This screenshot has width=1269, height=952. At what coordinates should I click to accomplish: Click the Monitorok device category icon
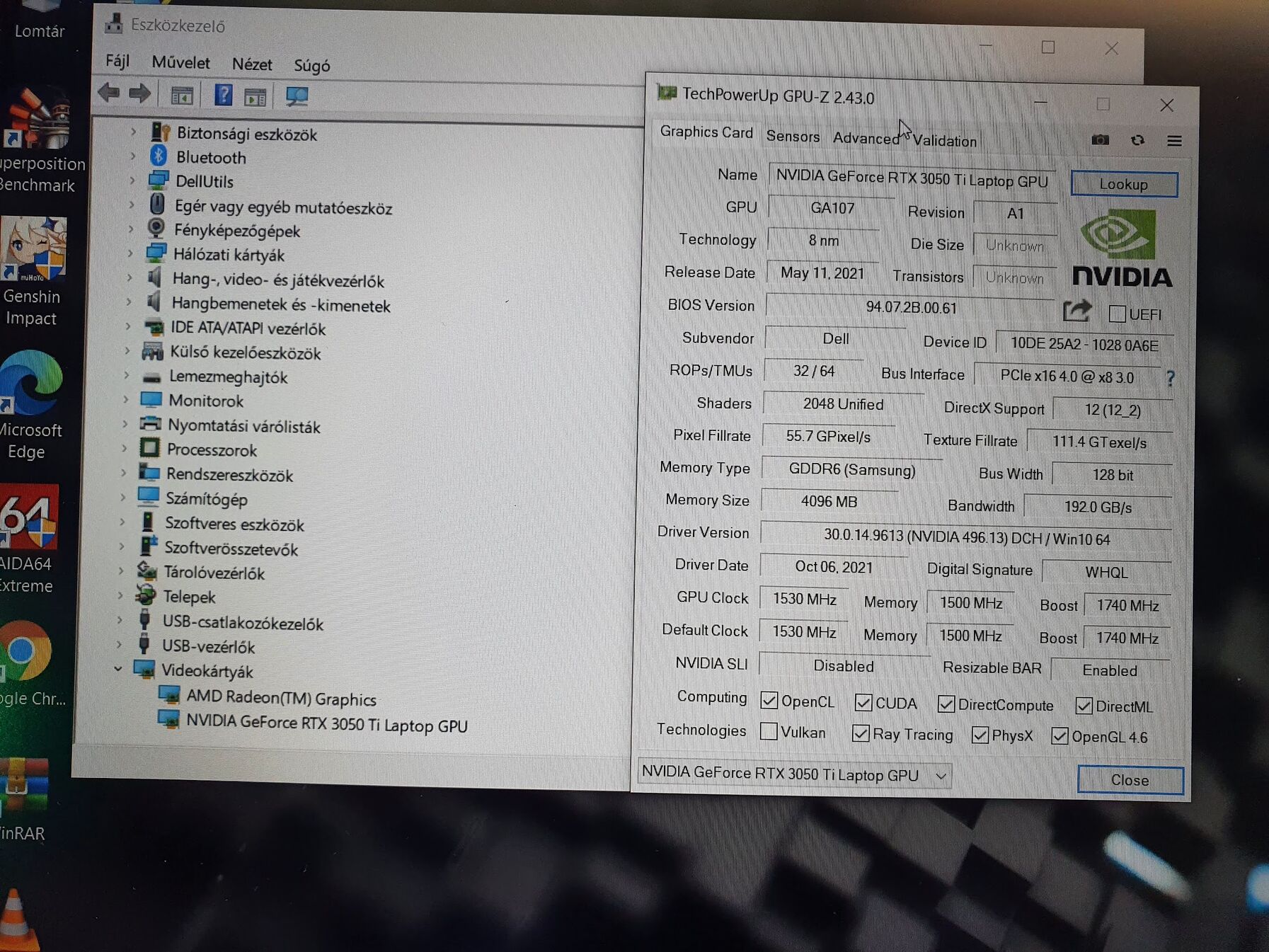click(x=151, y=400)
